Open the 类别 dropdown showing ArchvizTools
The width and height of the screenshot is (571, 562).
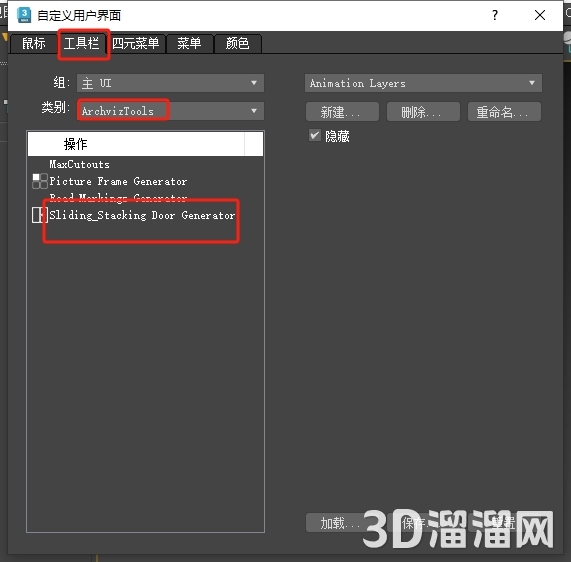[x=170, y=111]
